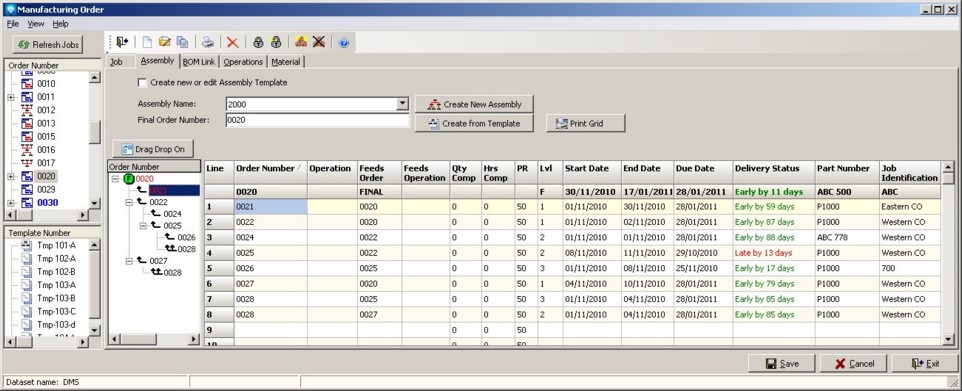This screenshot has height=391, width=962.
Task: Click the New blank document toolbar icon
Action: (147, 42)
